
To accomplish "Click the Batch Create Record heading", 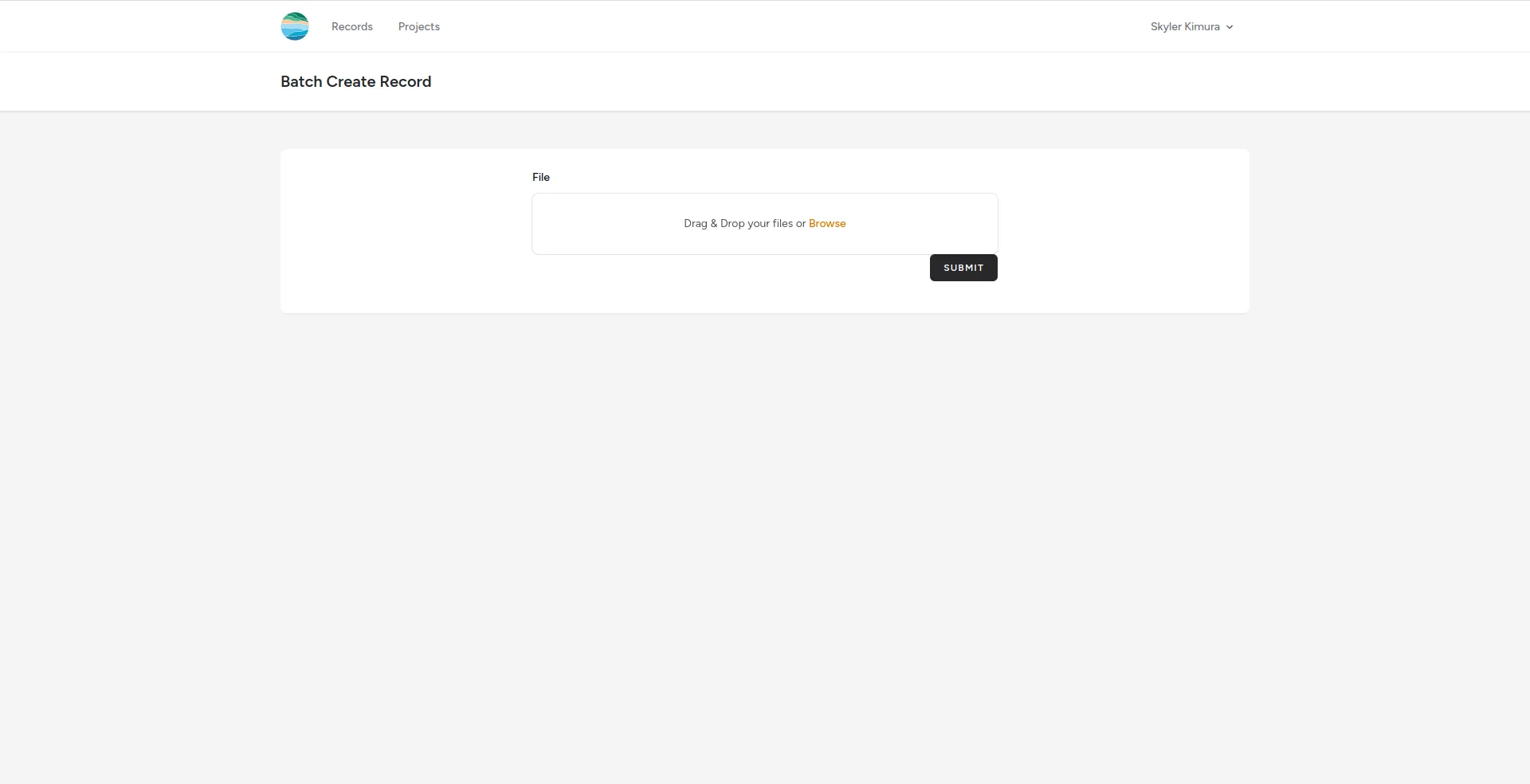I will pos(356,81).
